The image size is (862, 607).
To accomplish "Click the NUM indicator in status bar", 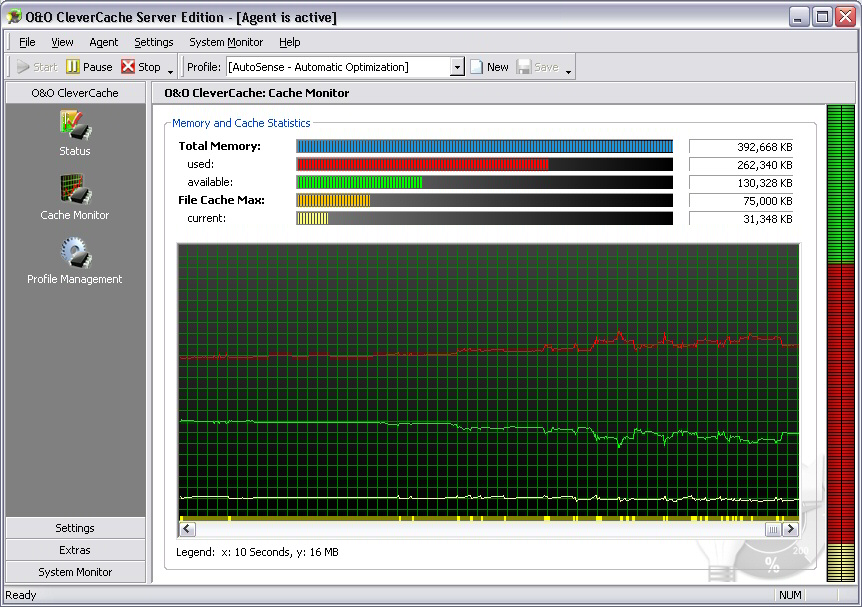I will [x=790, y=595].
